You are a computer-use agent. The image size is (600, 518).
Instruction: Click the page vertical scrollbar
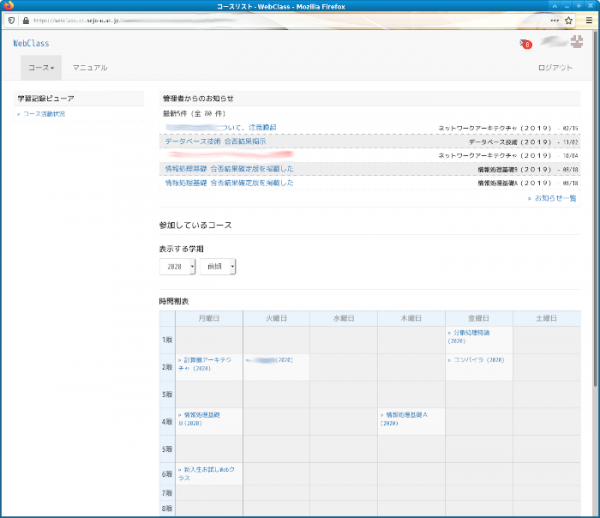click(596, 209)
